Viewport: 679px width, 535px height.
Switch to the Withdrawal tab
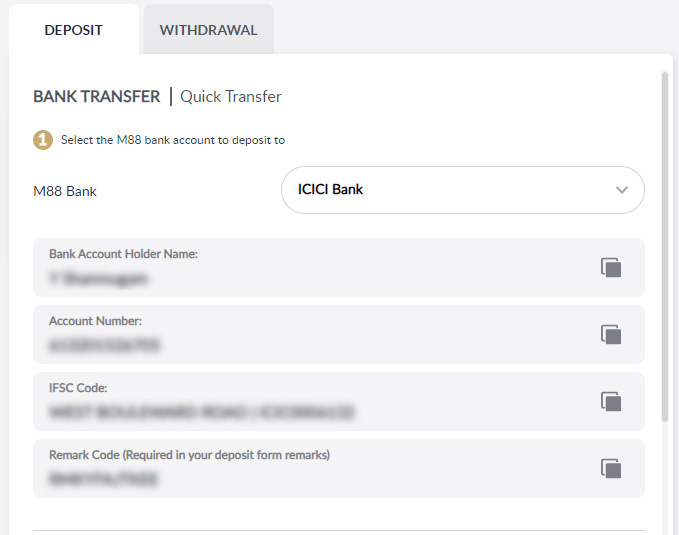click(208, 30)
